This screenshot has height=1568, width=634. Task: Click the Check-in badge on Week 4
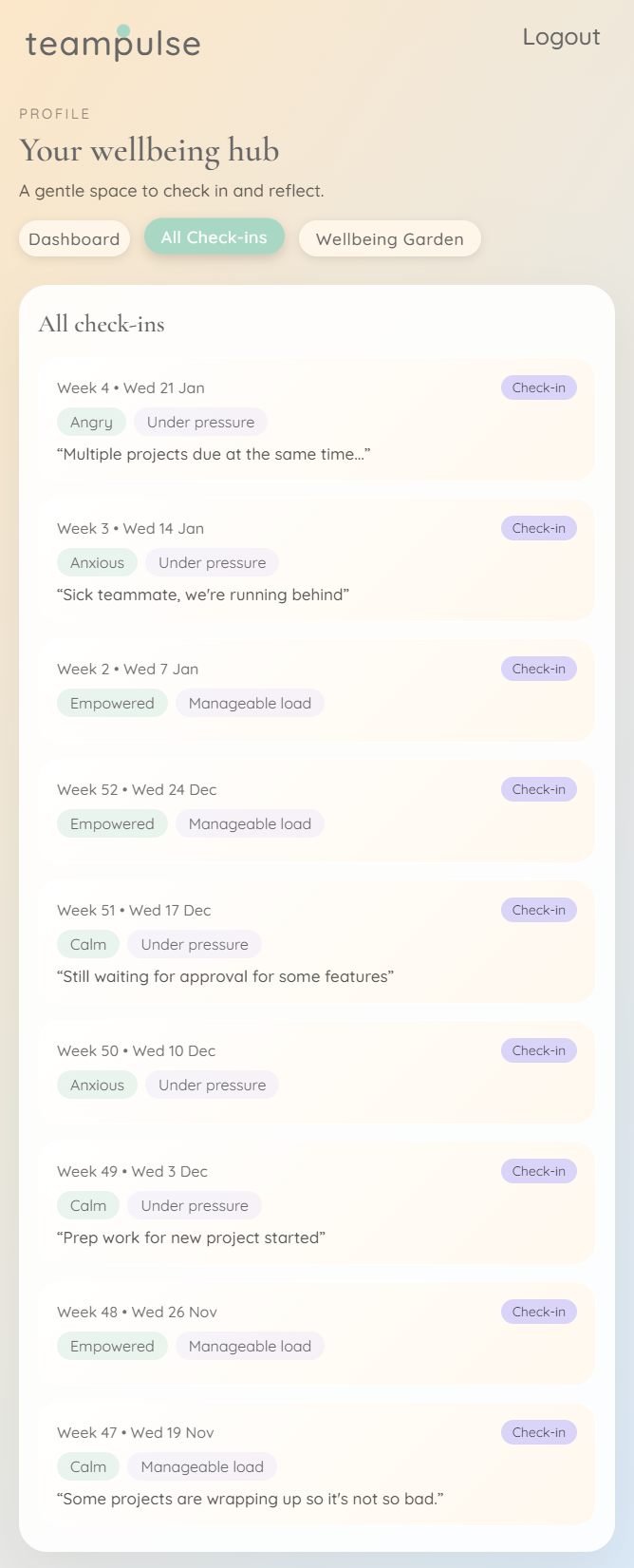[x=538, y=387]
